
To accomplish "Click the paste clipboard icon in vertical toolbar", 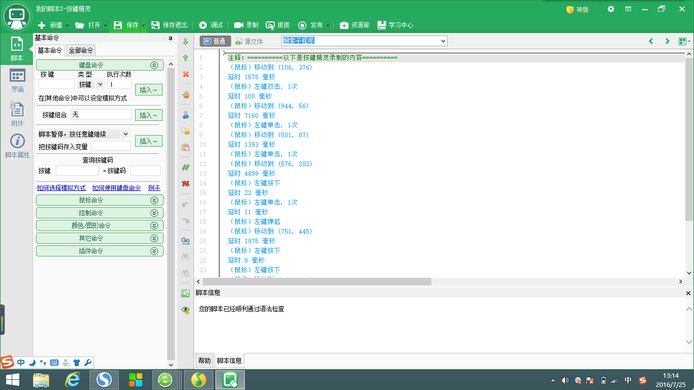I will point(185,147).
